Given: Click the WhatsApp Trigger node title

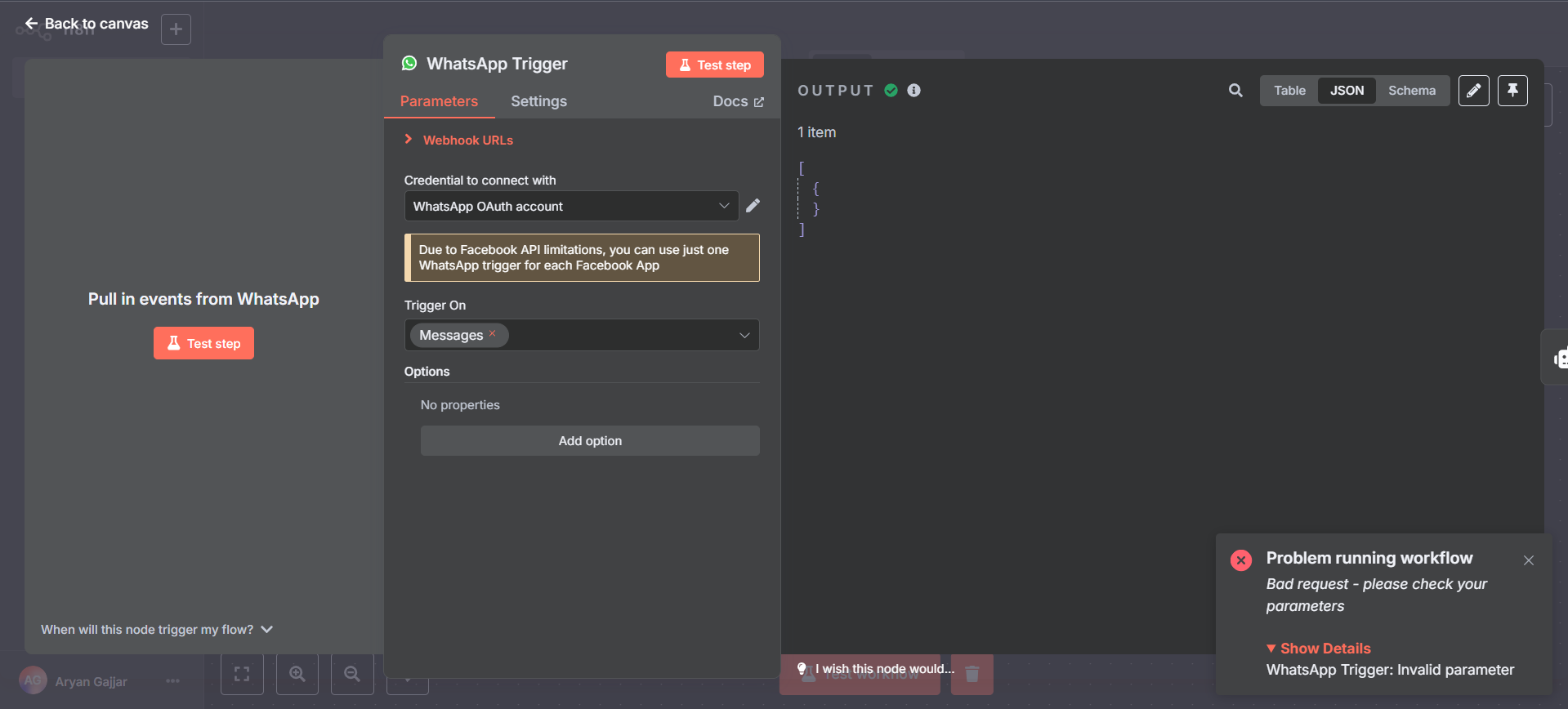Looking at the screenshot, I should pyautogui.click(x=497, y=64).
